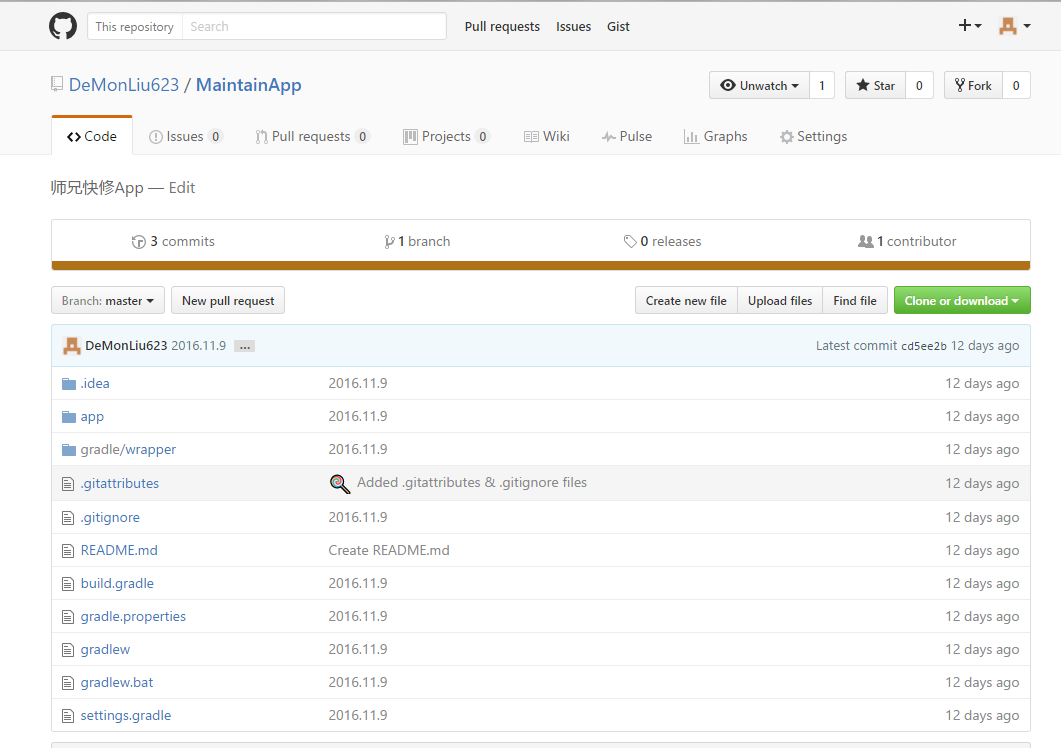The image size is (1061, 748).
Task: Click the .idea folder icon
Action: [69, 384]
